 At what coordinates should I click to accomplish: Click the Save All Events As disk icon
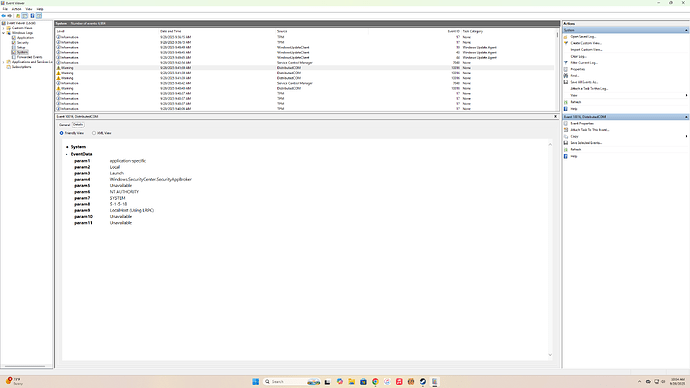pos(566,82)
